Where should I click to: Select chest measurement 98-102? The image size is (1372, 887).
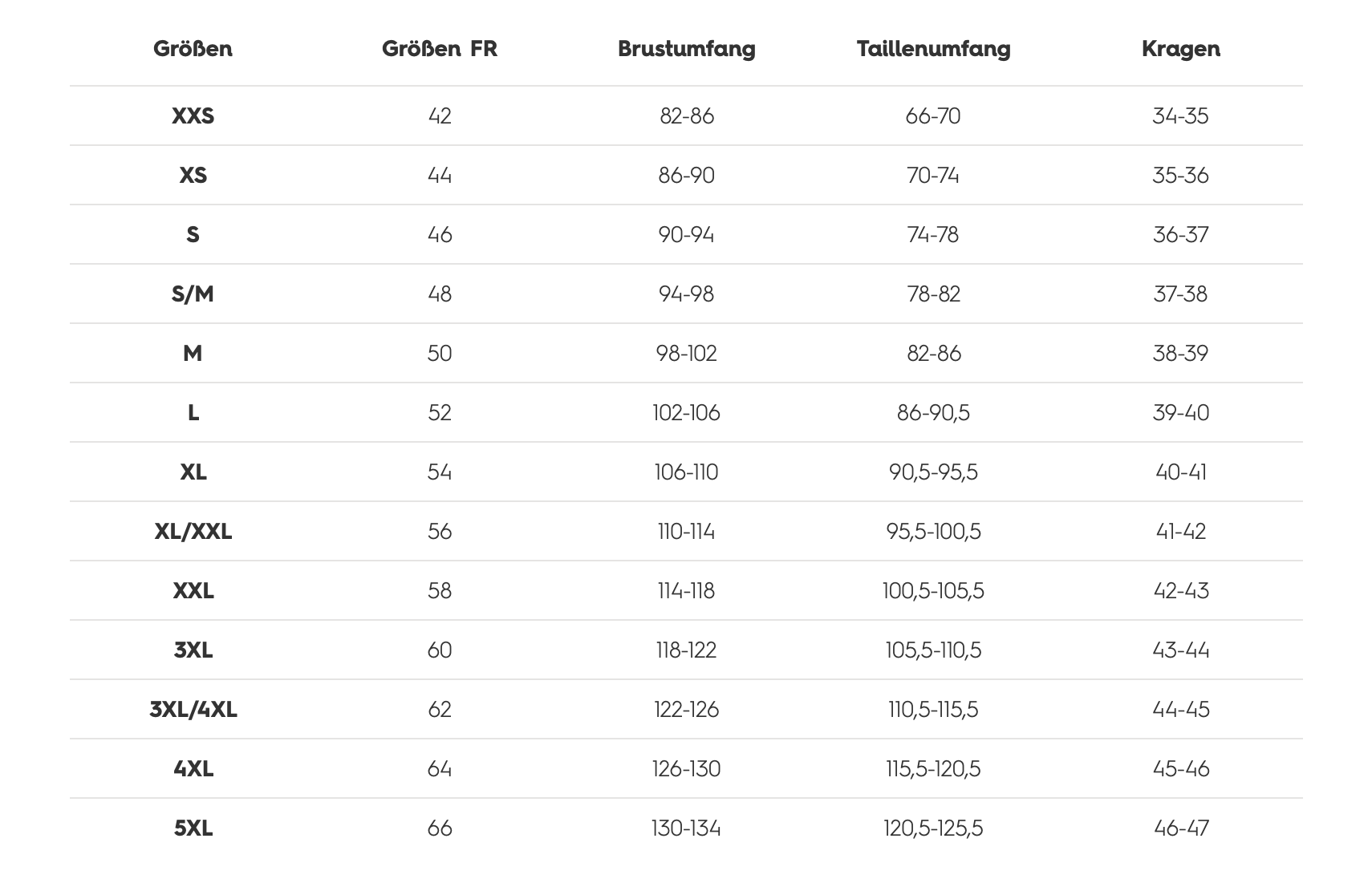[x=687, y=354]
